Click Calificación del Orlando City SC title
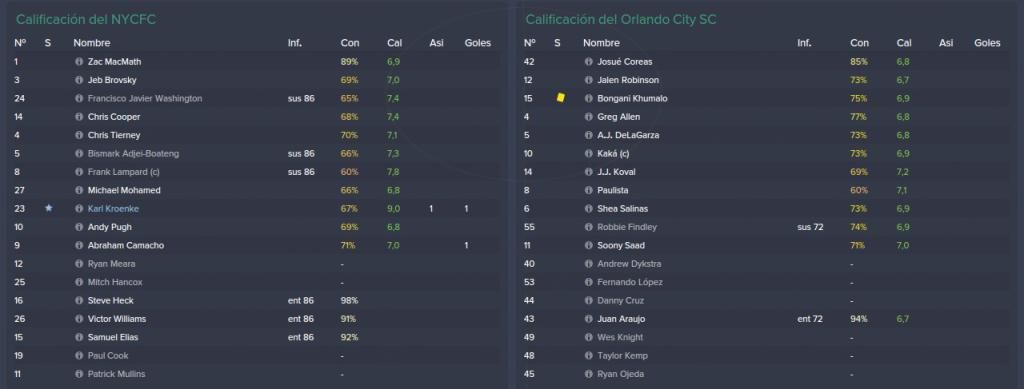The width and height of the screenshot is (1024, 389). [x=620, y=20]
